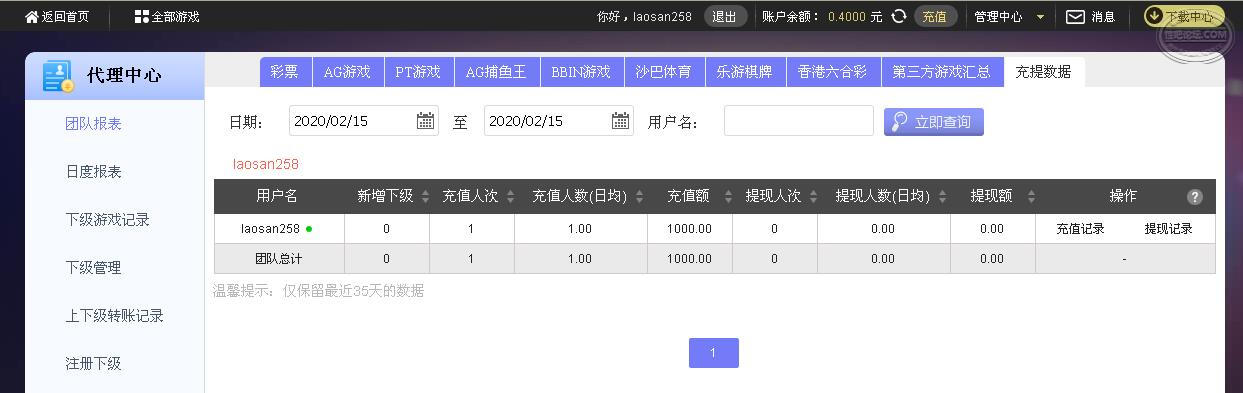
Task: Open the 消息 envelope icon
Action: coord(1075,17)
